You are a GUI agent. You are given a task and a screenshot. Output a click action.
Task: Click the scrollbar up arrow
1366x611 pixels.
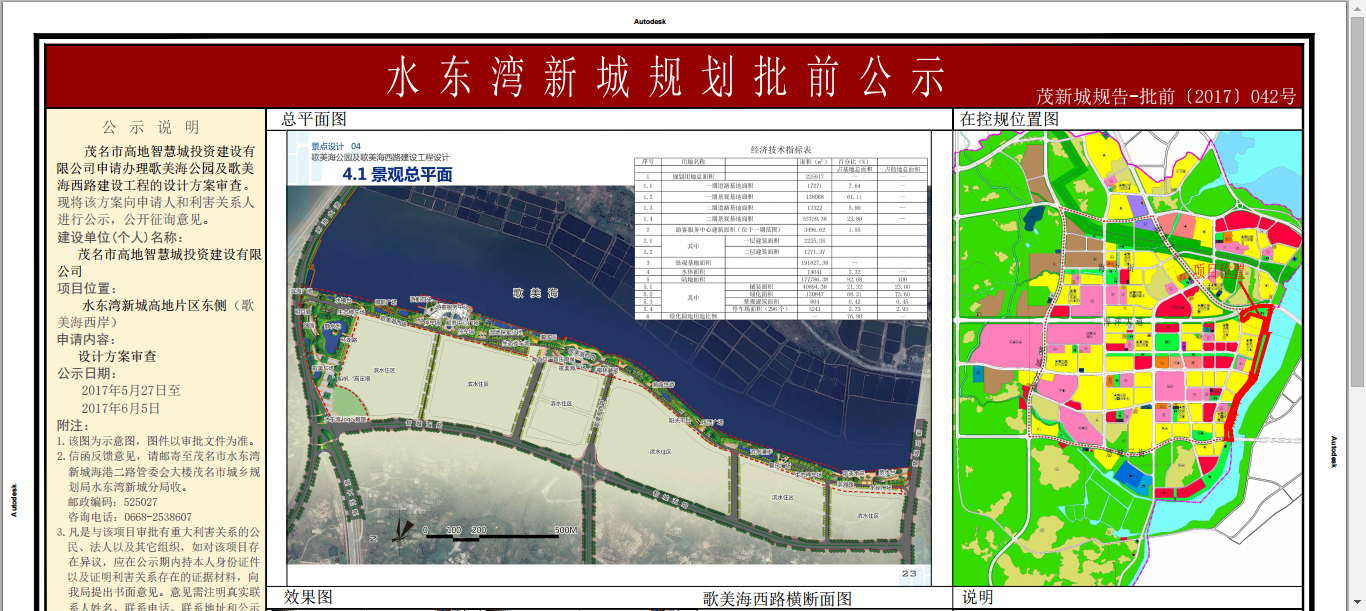pyautogui.click(x=1357, y=6)
